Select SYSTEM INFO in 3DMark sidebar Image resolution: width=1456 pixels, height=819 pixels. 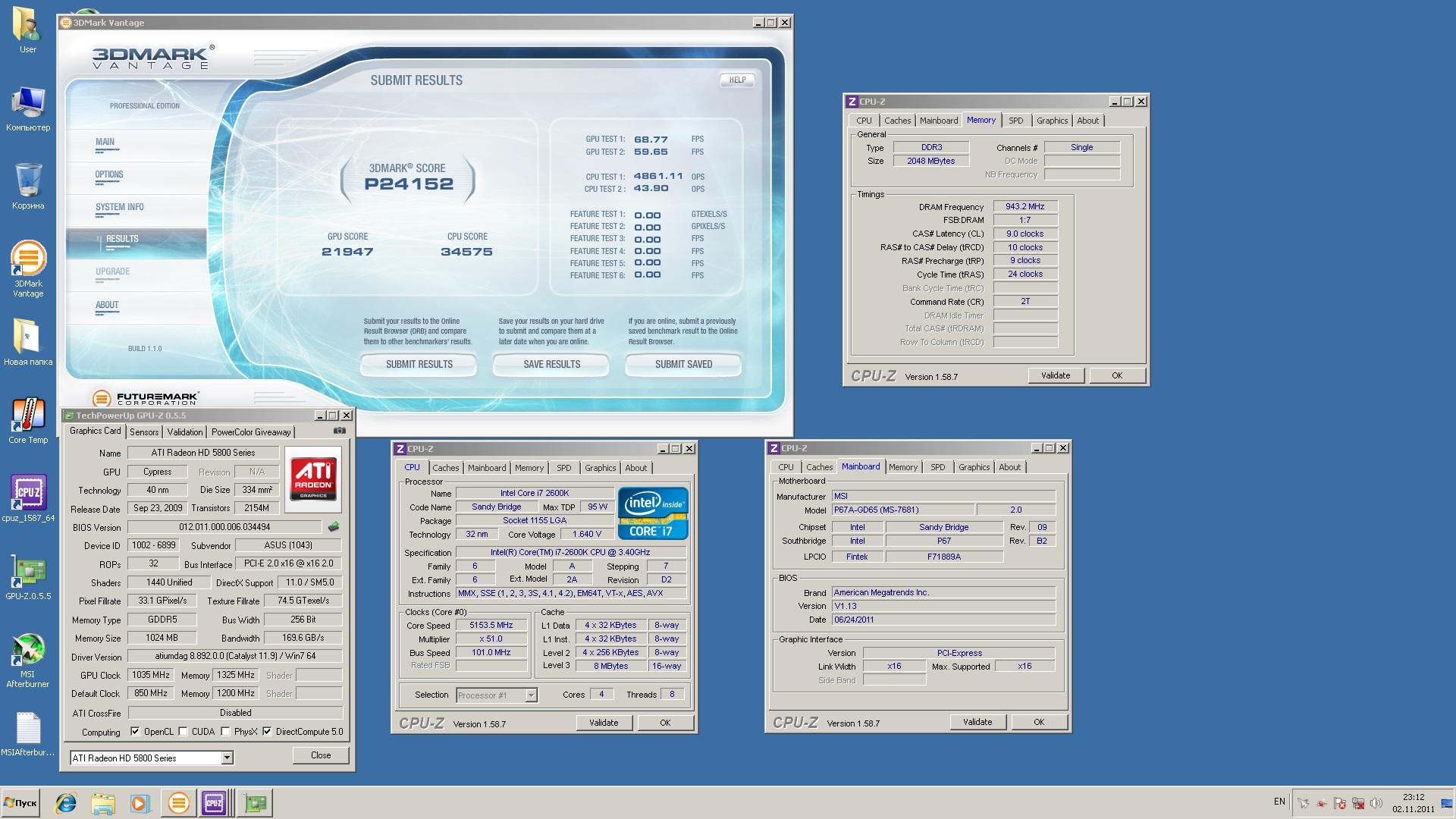[x=119, y=207]
